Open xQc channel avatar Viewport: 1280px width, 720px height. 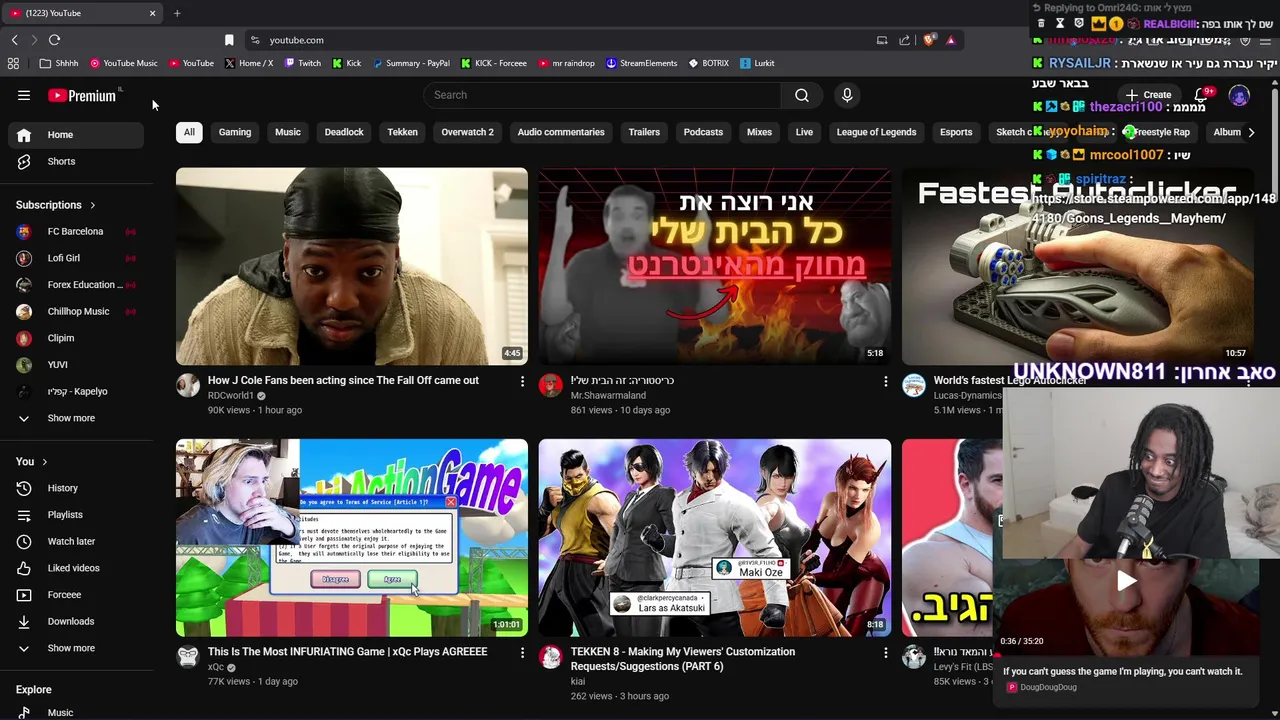(188, 657)
